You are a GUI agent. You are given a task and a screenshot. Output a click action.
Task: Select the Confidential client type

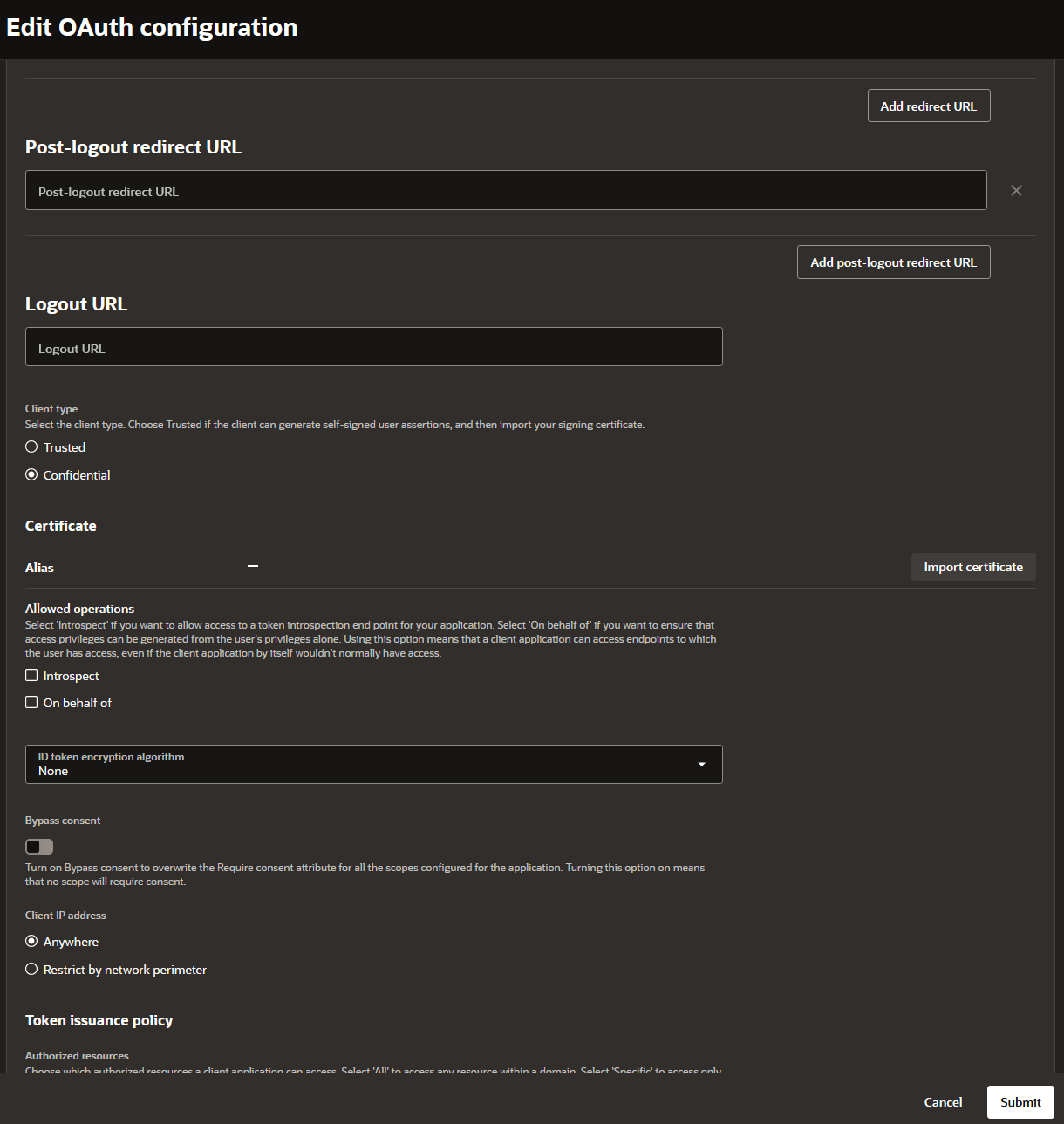pyautogui.click(x=31, y=475)
